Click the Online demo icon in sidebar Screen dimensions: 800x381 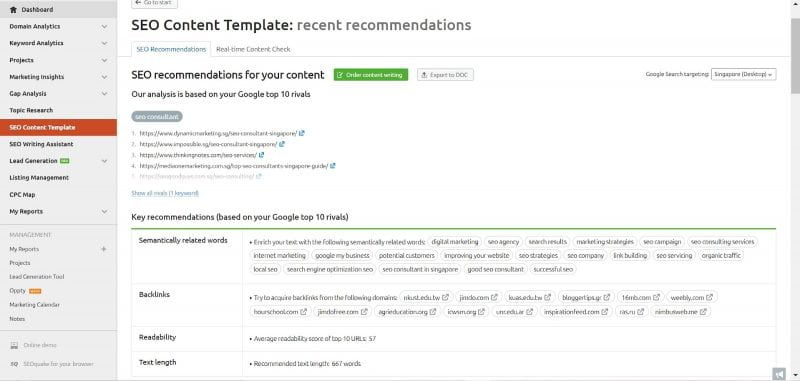pos(14,345)
